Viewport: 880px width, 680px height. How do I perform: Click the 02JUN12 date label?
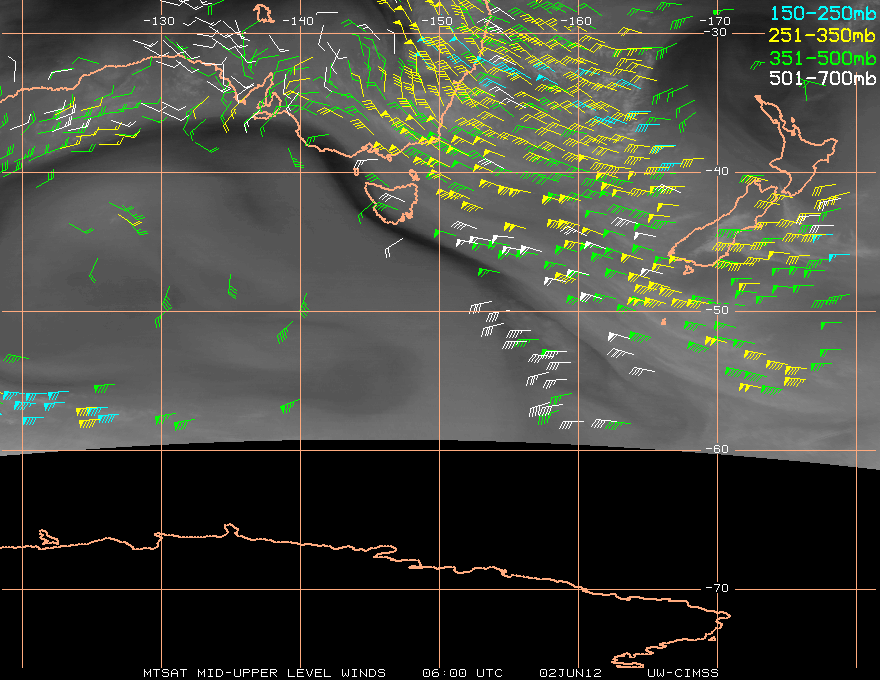(570, 673)
